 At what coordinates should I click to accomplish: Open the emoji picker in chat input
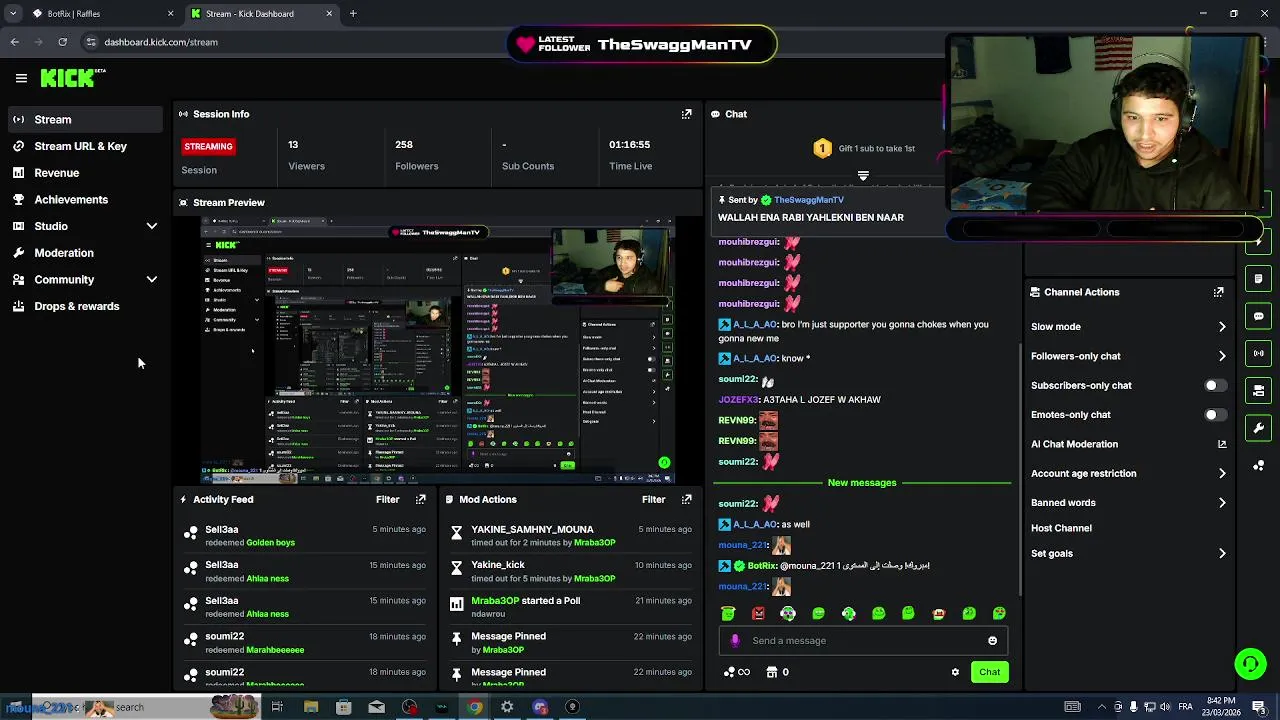(992, 641)
